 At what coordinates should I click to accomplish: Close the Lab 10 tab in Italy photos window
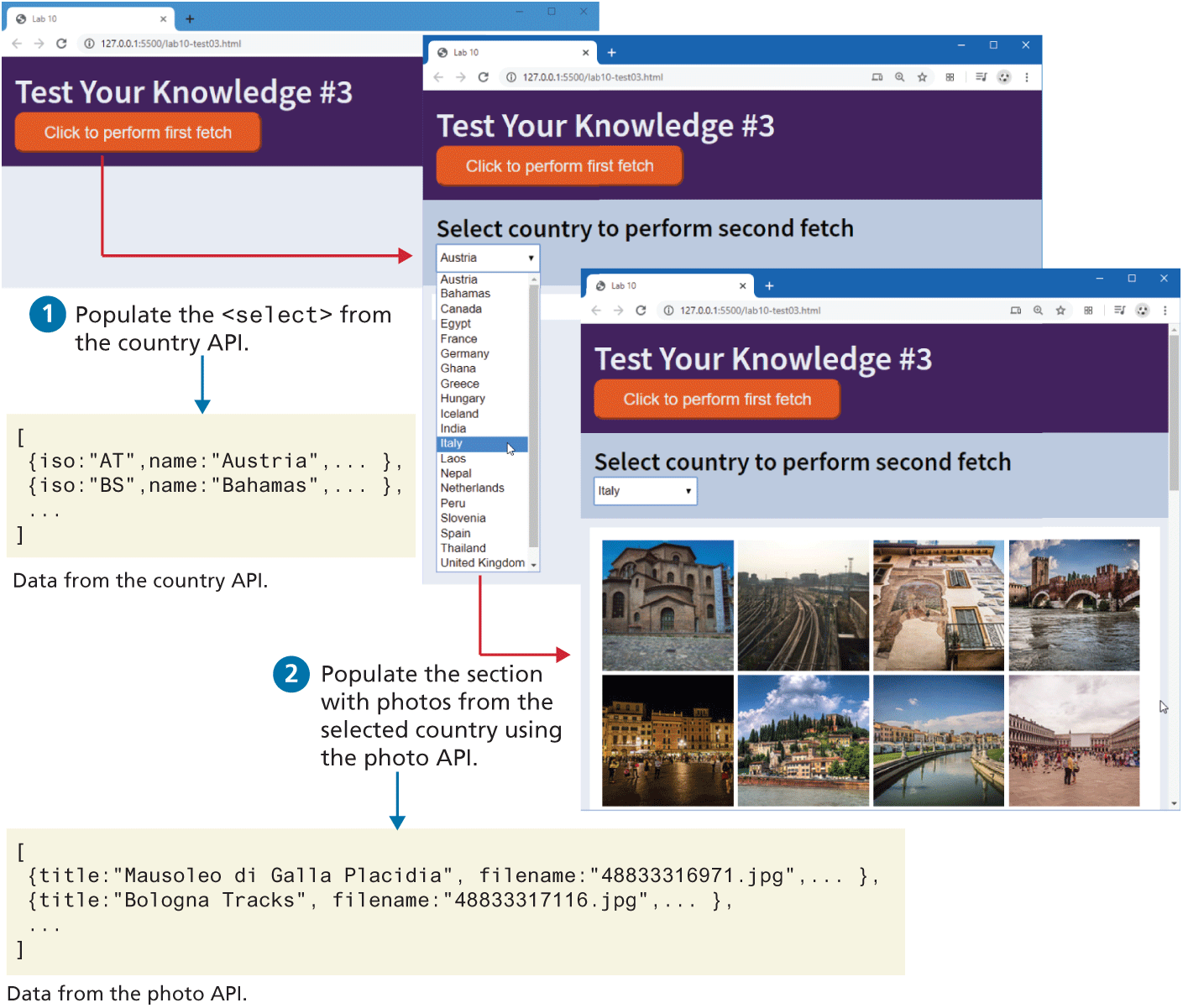tap(742, 286)
